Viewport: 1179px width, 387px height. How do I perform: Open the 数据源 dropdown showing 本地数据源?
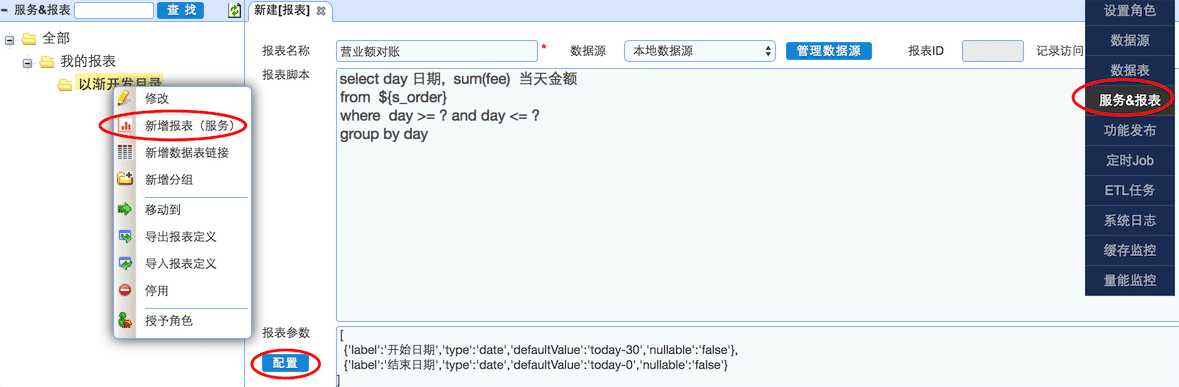[699, 51]
